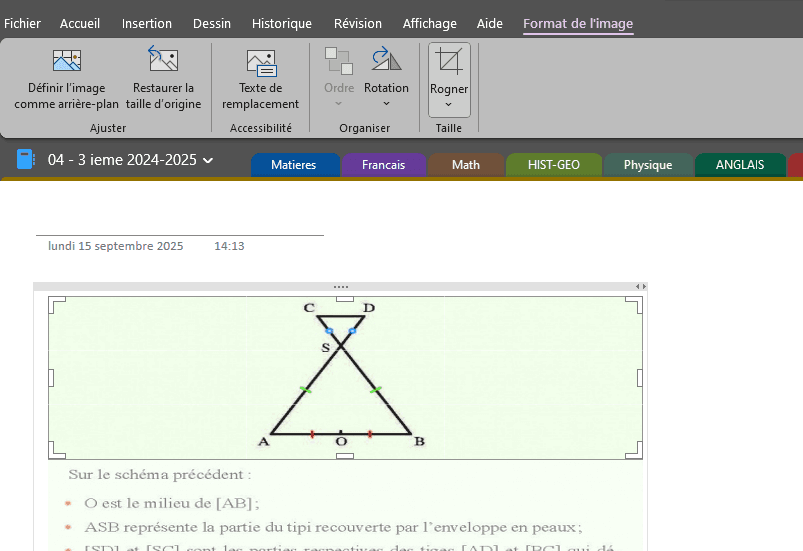The height and width of the screenshot is (551, 803).
Task: Expand the Rogner dropdown arrow
Action: click(x=449, y=104)
